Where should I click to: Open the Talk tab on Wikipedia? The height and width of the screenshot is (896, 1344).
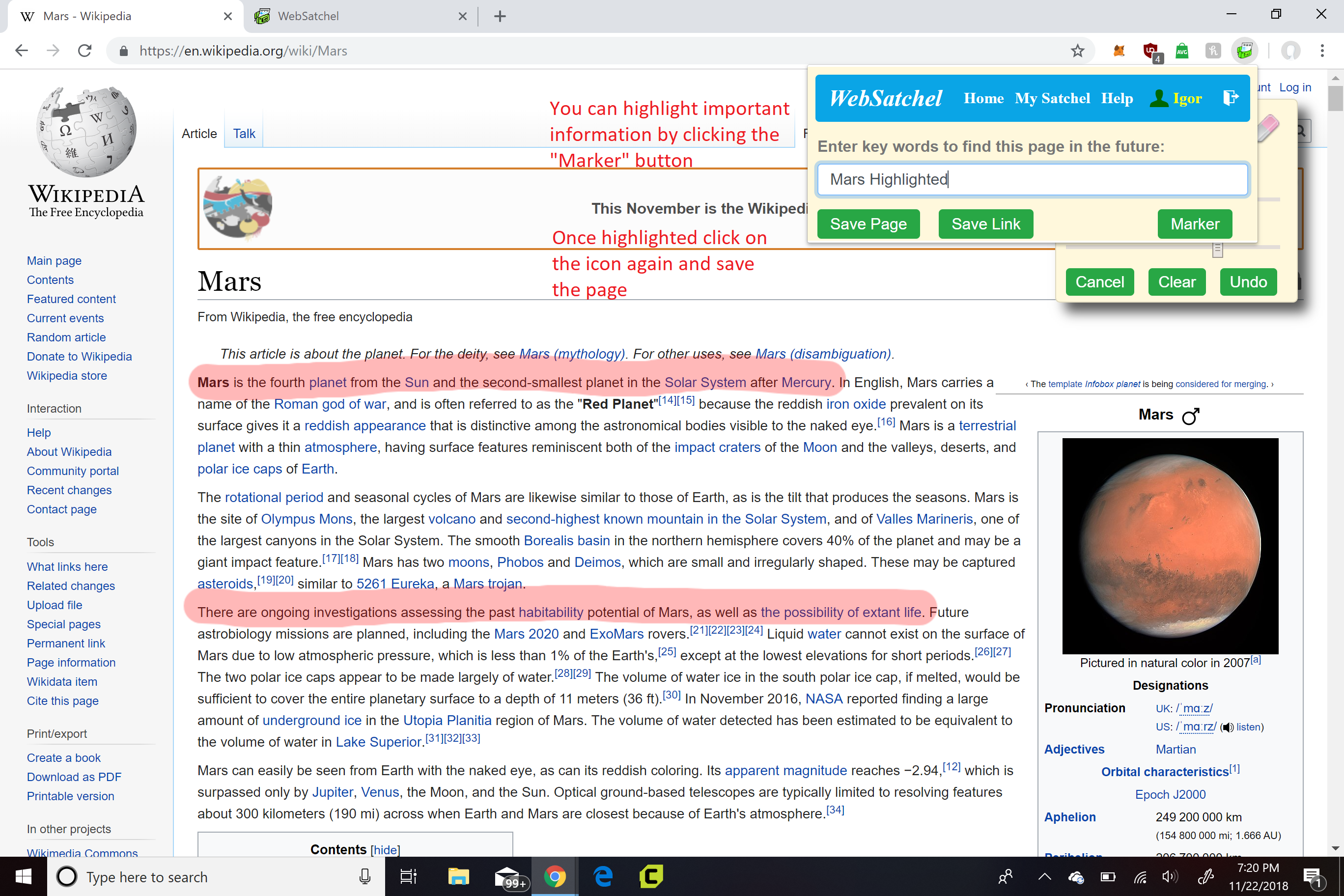click(x=244, y=134)
